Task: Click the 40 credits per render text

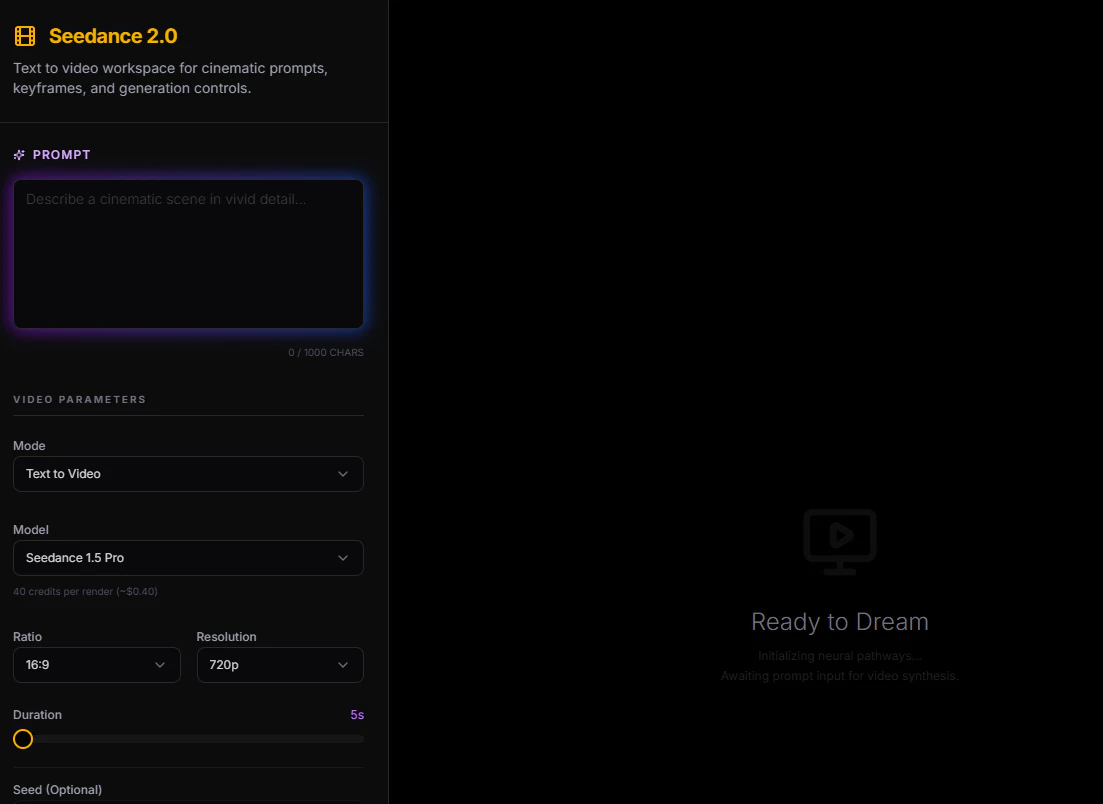Action: tap(85, 591)
